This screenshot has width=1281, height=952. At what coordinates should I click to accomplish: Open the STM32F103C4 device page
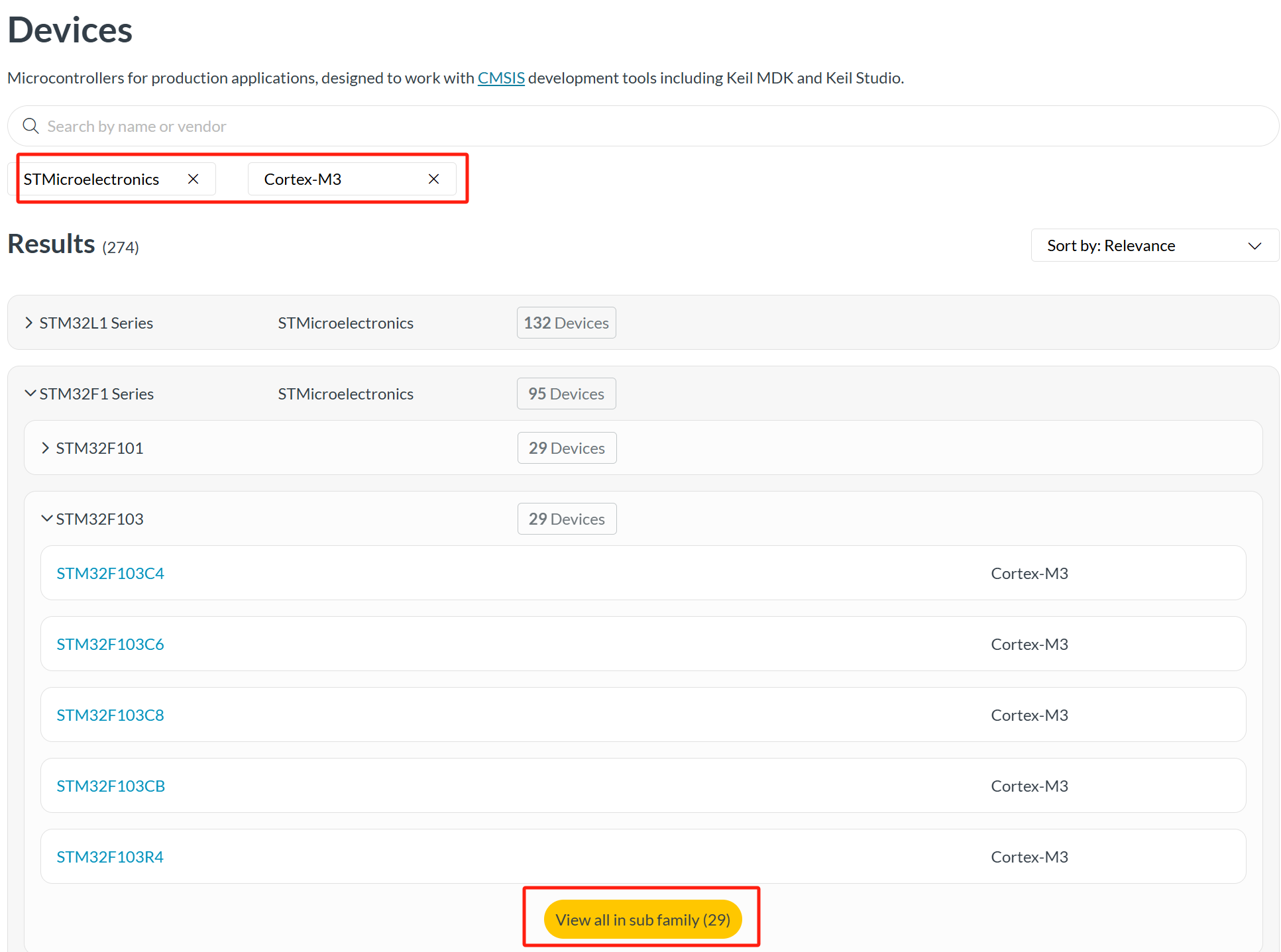pos(110,573)
